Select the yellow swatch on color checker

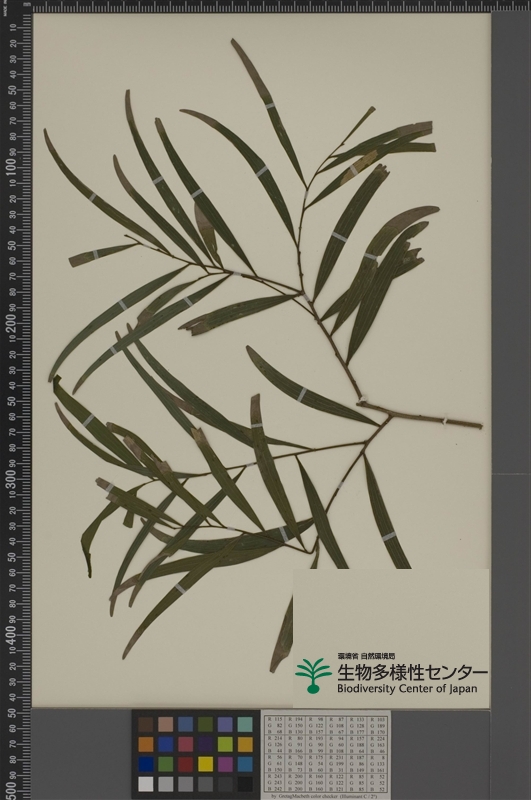tap(205, 764)
